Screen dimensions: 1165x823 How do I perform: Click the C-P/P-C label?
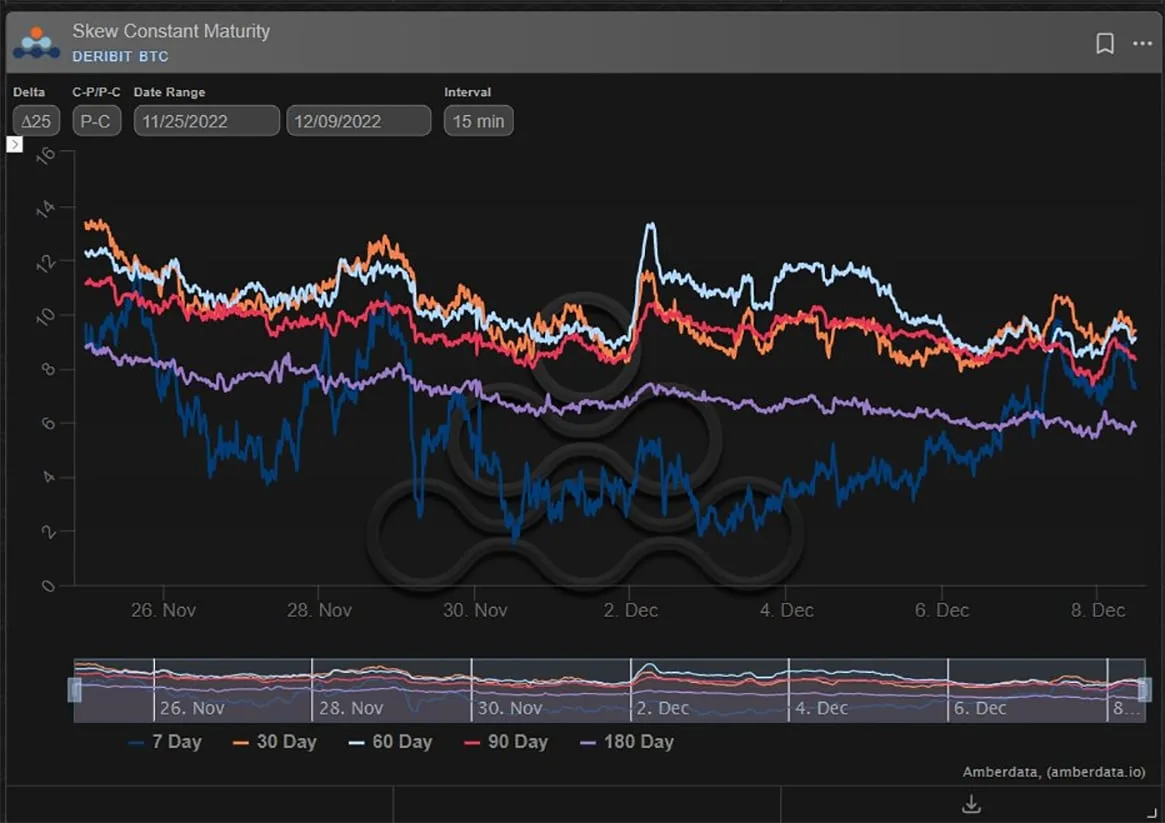tap(96, 92)
